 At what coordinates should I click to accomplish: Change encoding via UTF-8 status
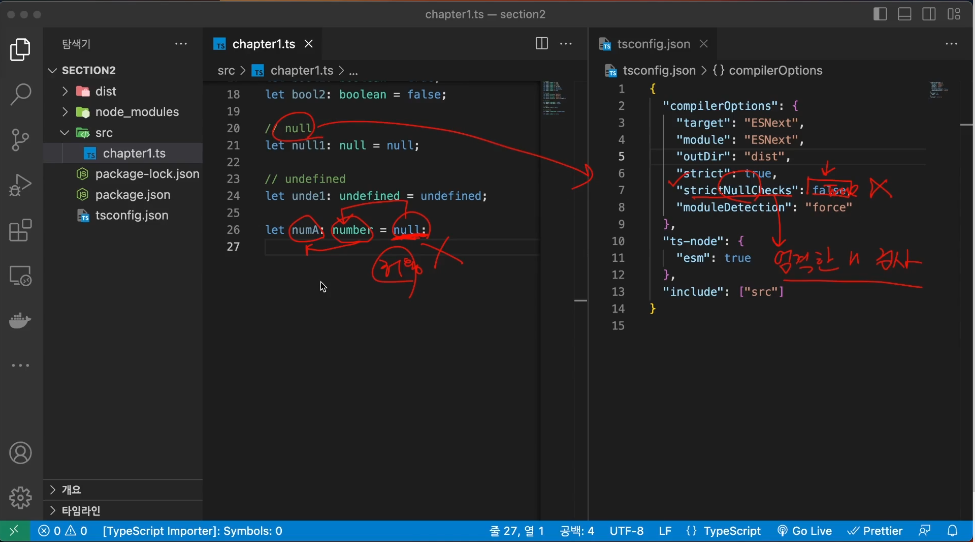pyautogui.click(x=626, y=531)
